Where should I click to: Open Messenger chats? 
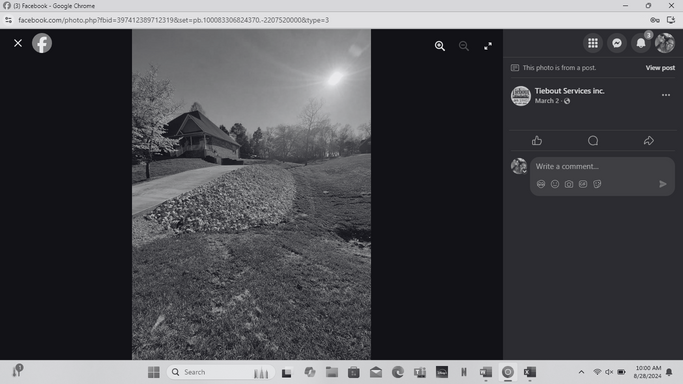[x=617, y=43]
